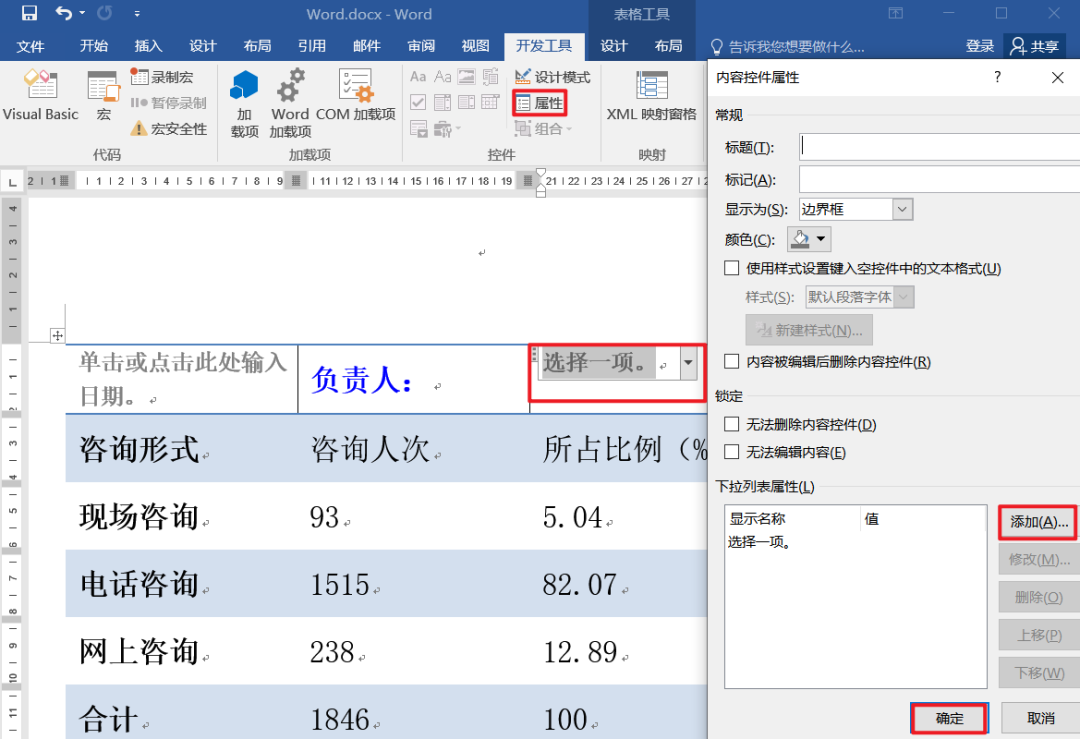
Task: Click the table move handle
Action: click(57, 335)
